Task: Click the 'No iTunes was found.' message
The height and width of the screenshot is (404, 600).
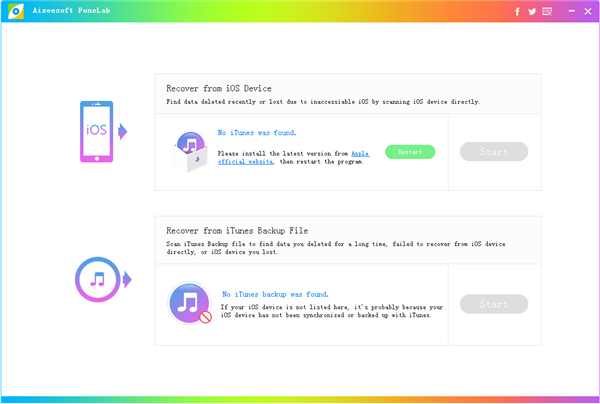Action: 257,133
